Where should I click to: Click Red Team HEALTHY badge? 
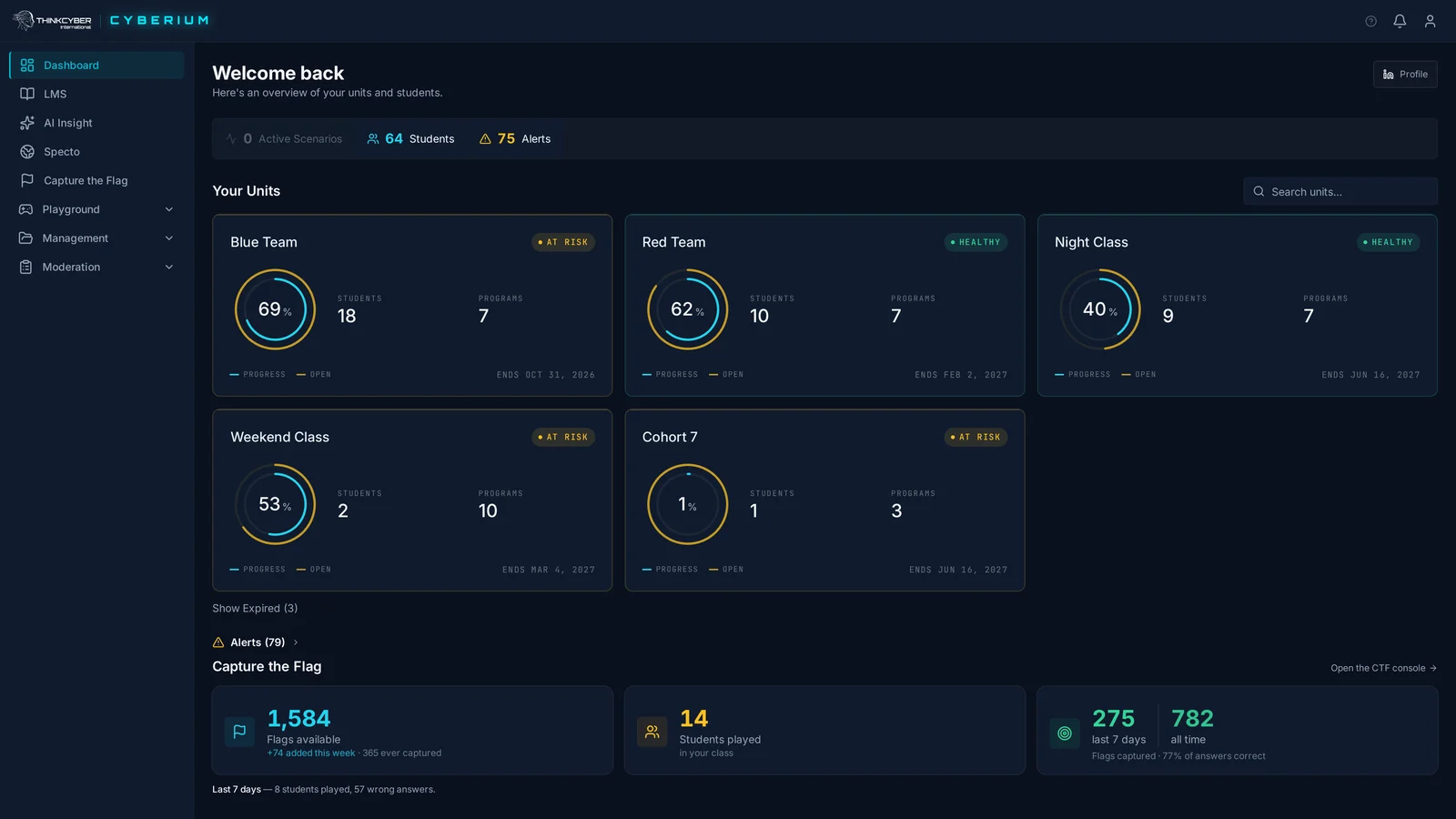(976, 242)
